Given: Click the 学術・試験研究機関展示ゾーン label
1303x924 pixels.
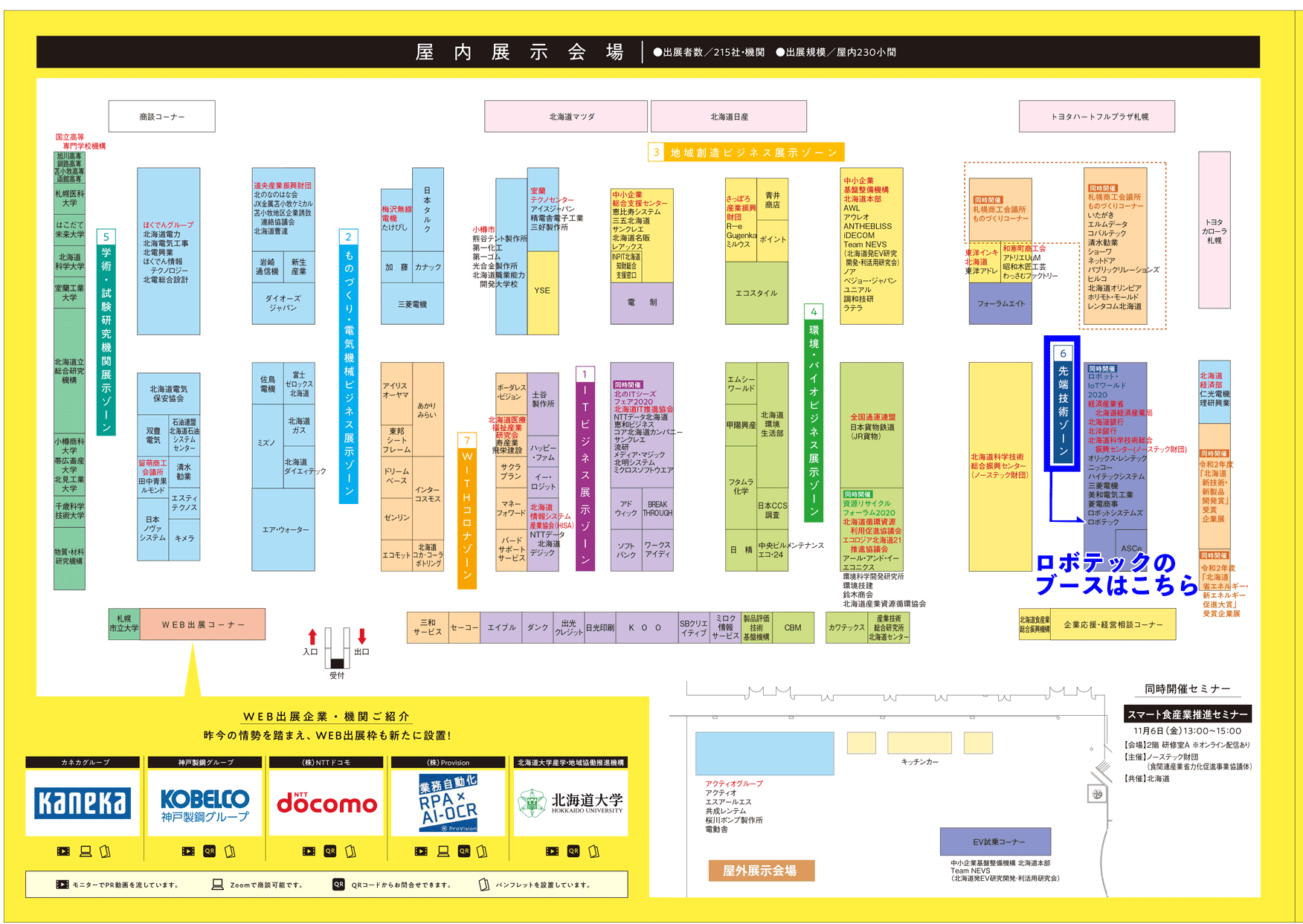Looking at the screenshot, I should click(106, 333).
